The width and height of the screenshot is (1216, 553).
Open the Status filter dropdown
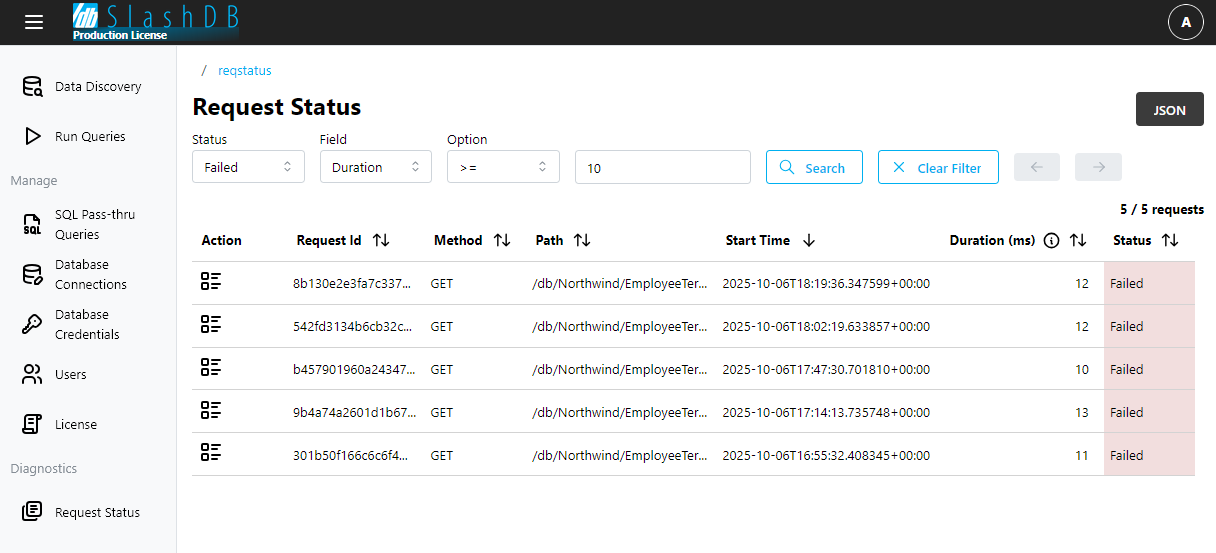pyautogui.click(x=248, y=167)
